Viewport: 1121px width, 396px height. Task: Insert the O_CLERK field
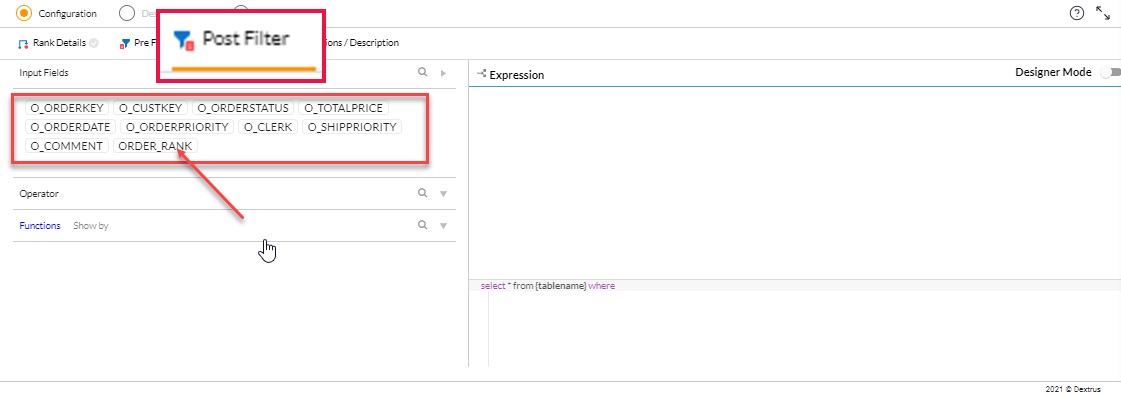click(268, 127)
